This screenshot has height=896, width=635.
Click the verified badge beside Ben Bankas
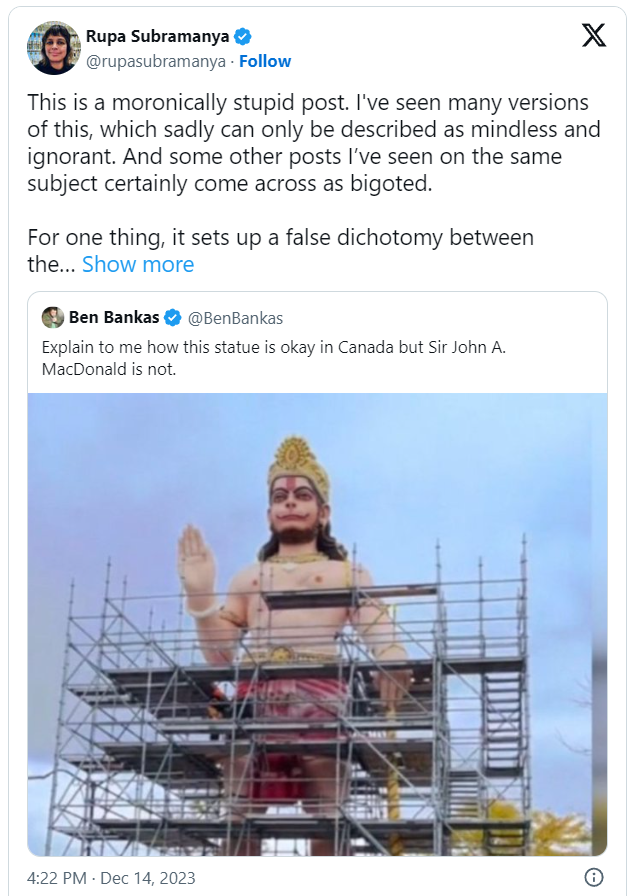click(x=172, y=318)
